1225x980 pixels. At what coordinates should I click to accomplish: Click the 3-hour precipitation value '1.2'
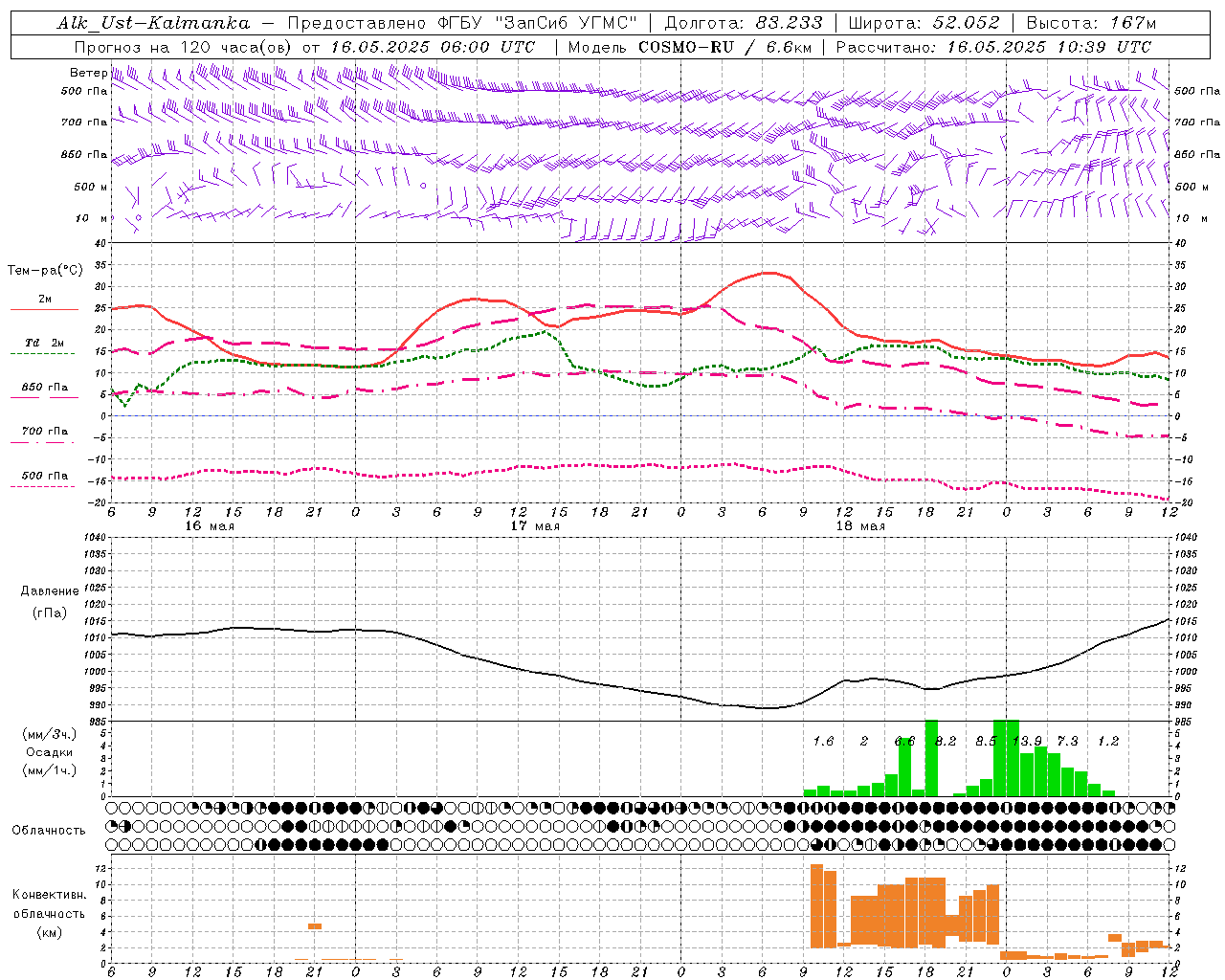tap(1107, 741)
